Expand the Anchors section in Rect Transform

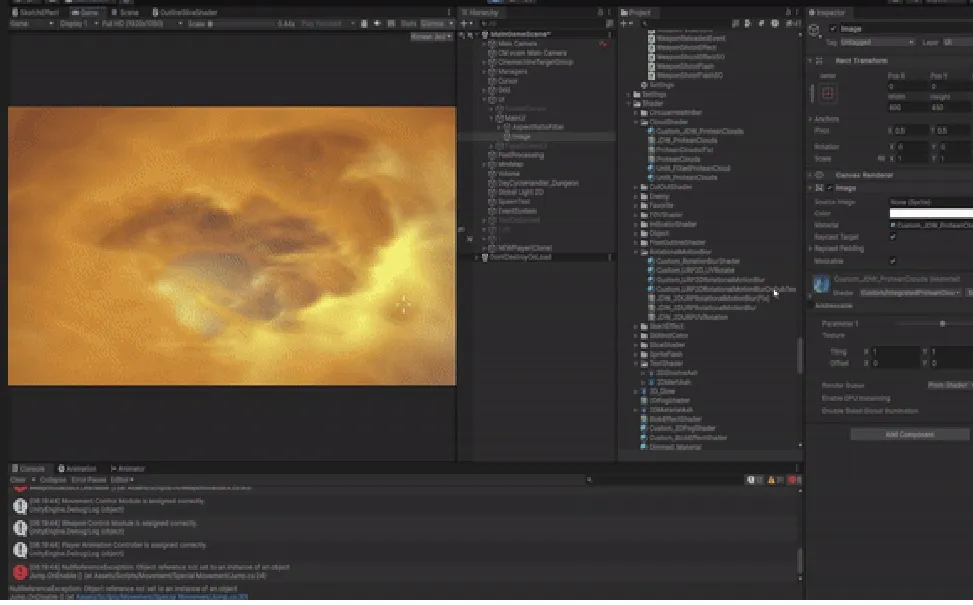(812, 118)
